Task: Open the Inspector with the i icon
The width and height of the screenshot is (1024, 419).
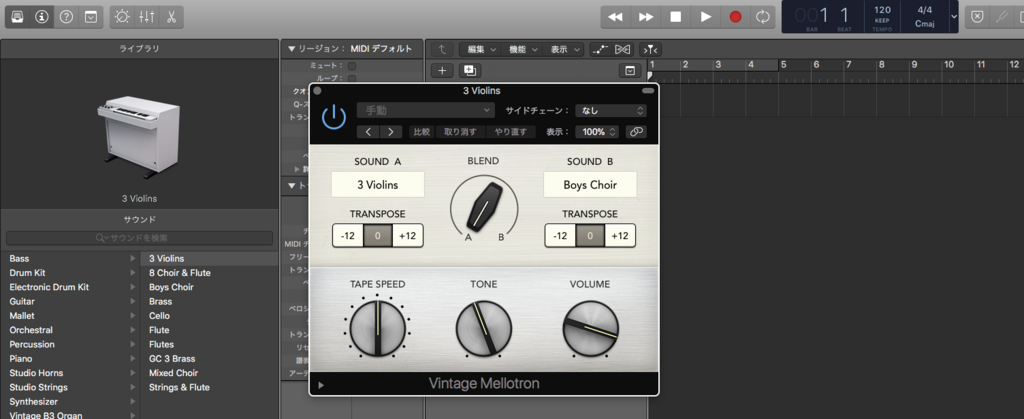Action: pos(42,17)
